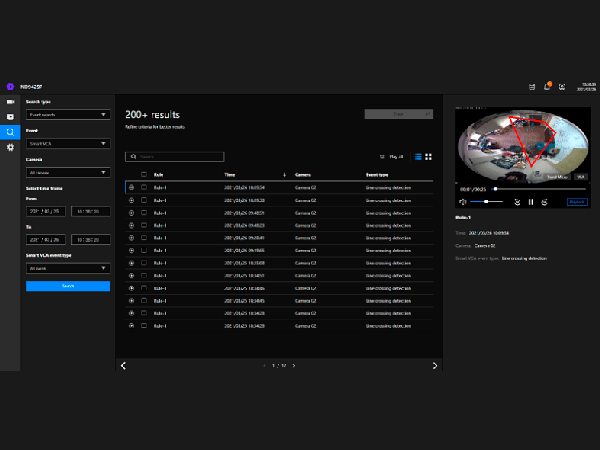Open the live view camera icon in sidebar
The image size is (600, 450).
(10, 102)
